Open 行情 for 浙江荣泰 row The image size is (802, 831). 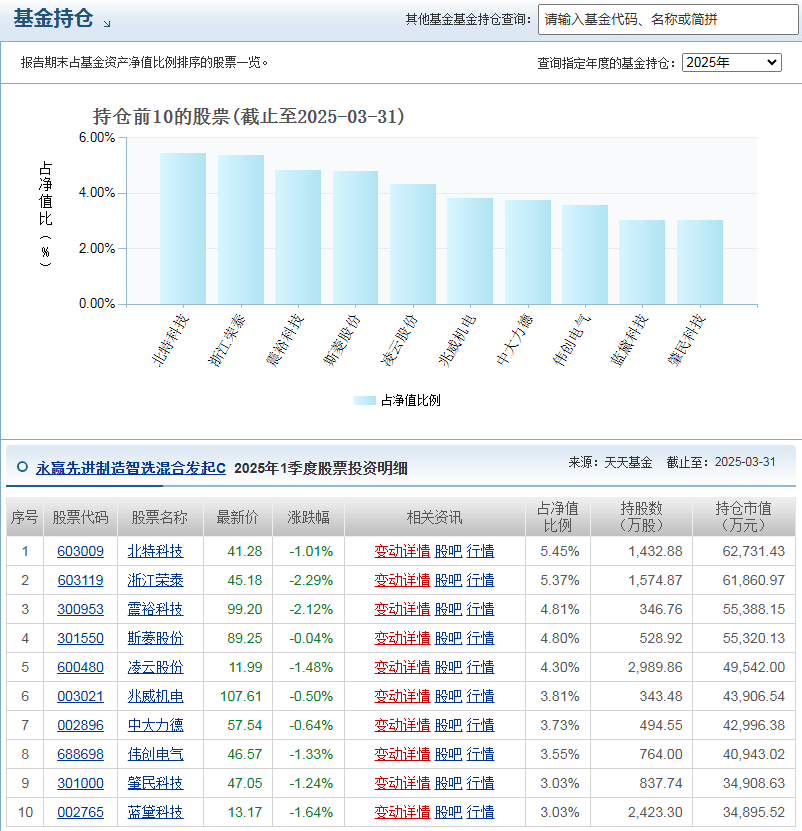pos(480,580)
